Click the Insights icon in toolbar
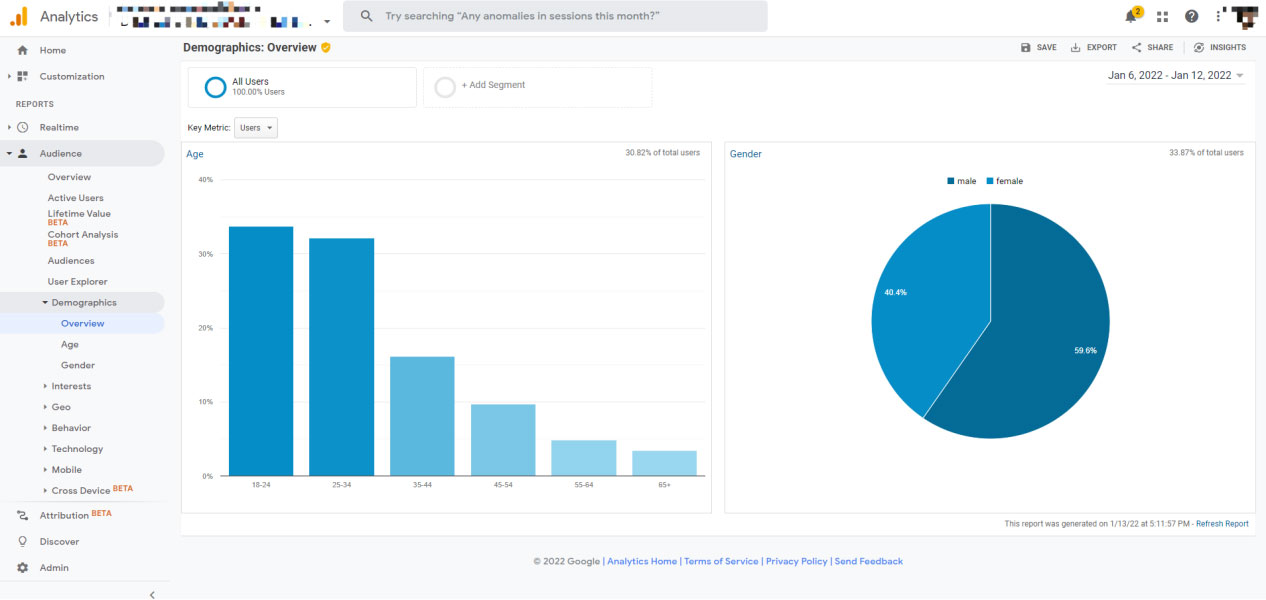Screen dimensions: 1266x600 click(1199, 48)
